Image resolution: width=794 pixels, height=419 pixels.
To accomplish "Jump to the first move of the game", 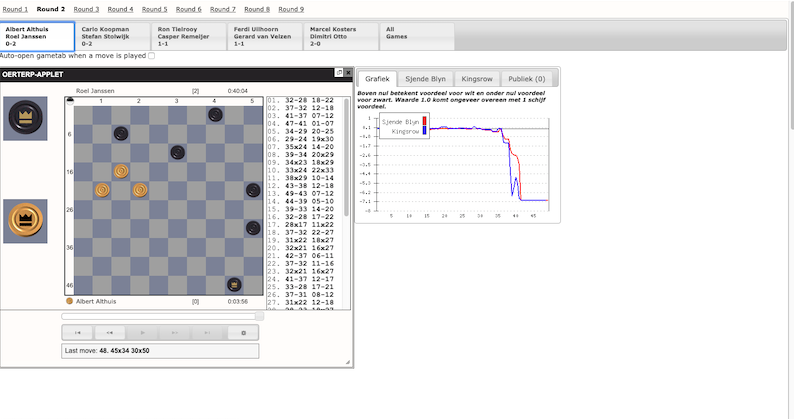I will point(77,333).
